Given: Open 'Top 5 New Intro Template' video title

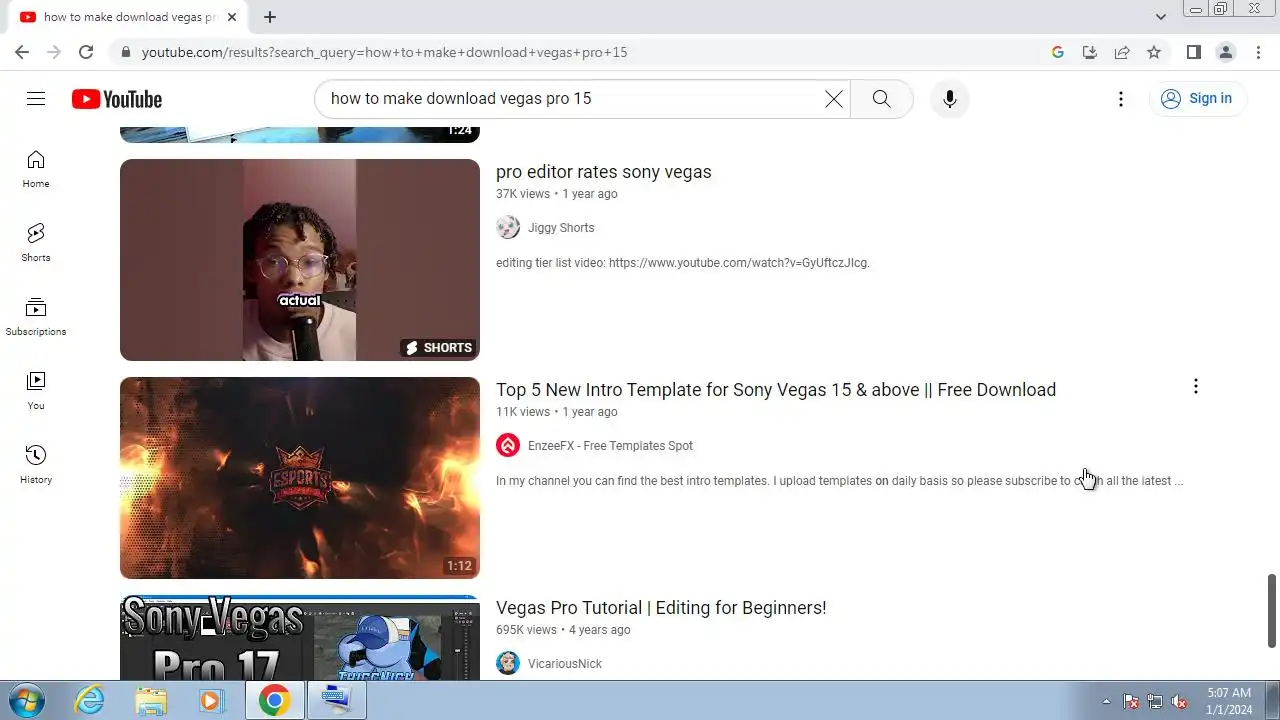Looking at the screenshot, I should (776, 390).
